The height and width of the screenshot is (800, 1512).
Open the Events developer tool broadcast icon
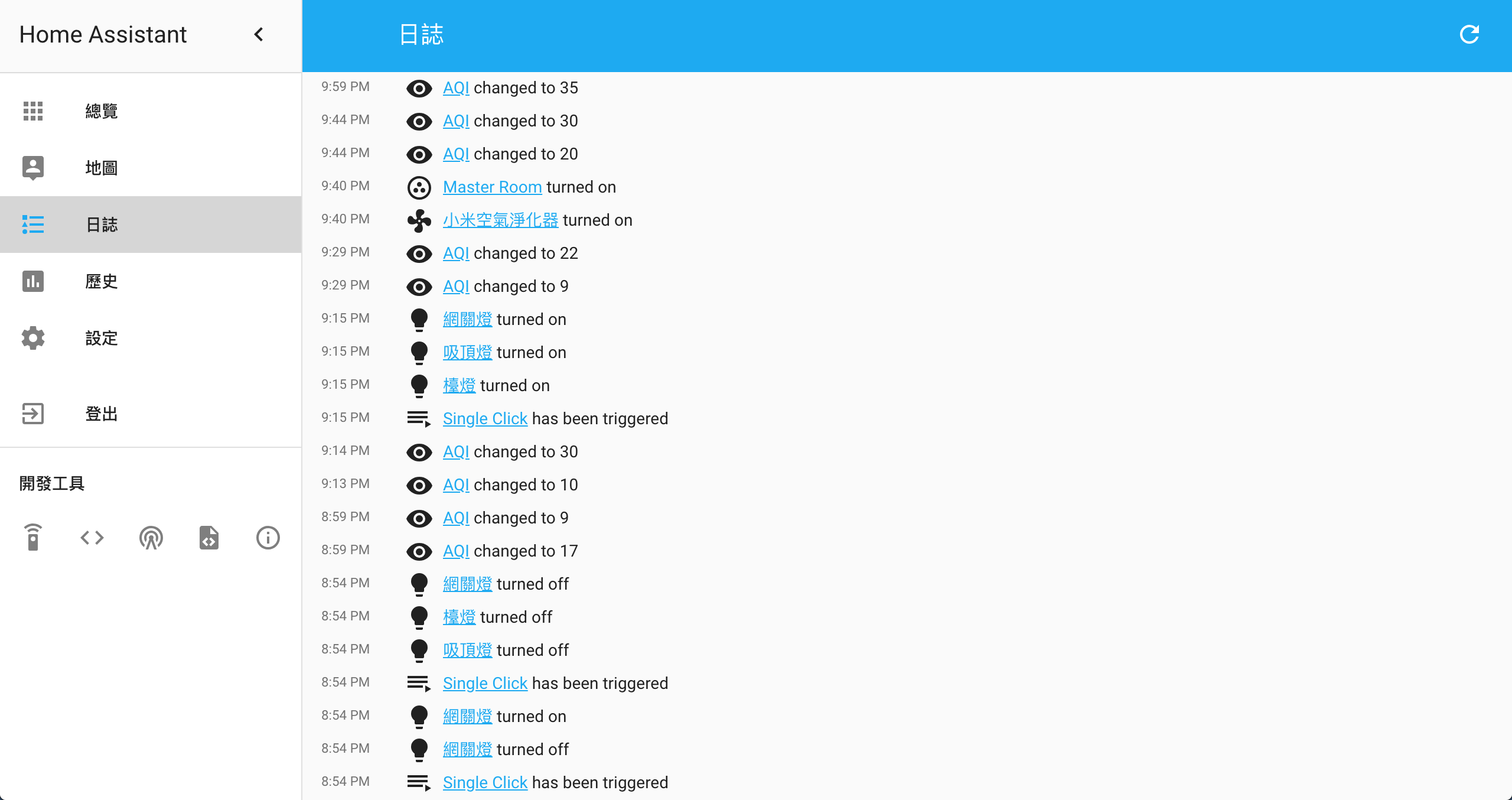tap(151, 538)
